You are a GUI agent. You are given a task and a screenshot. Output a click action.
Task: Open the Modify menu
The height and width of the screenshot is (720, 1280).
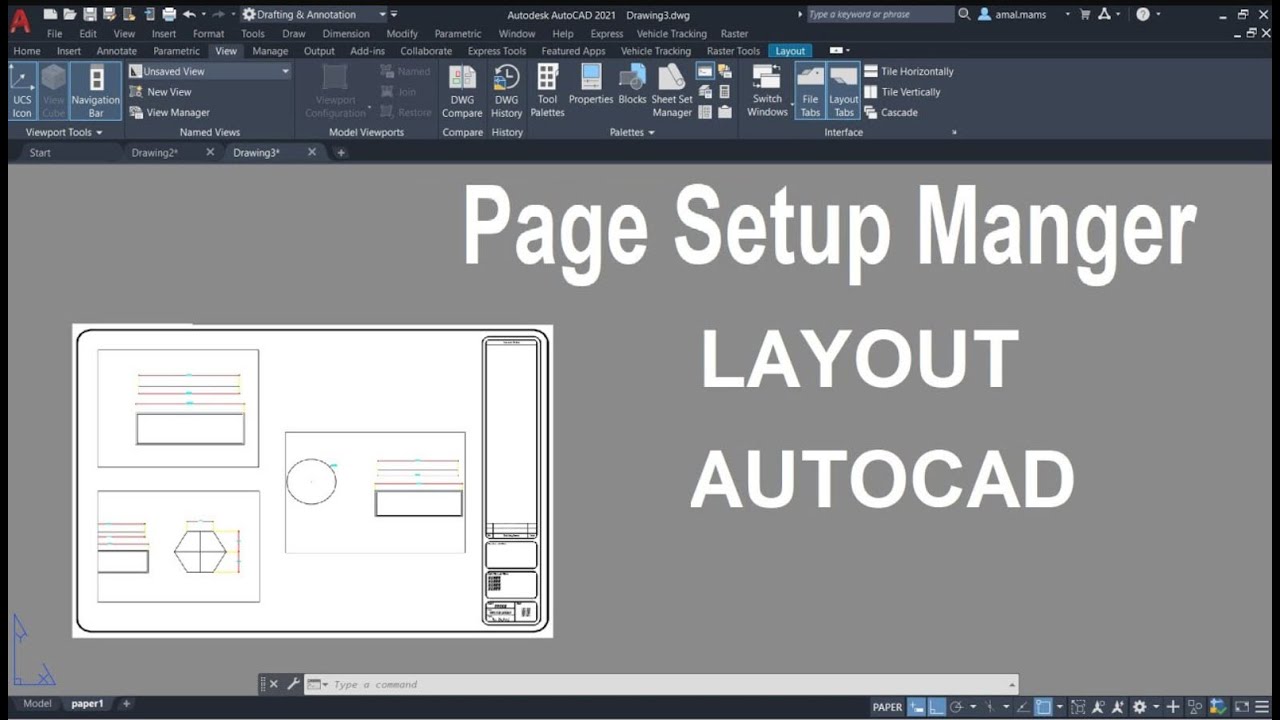click(x=402, y=34)
